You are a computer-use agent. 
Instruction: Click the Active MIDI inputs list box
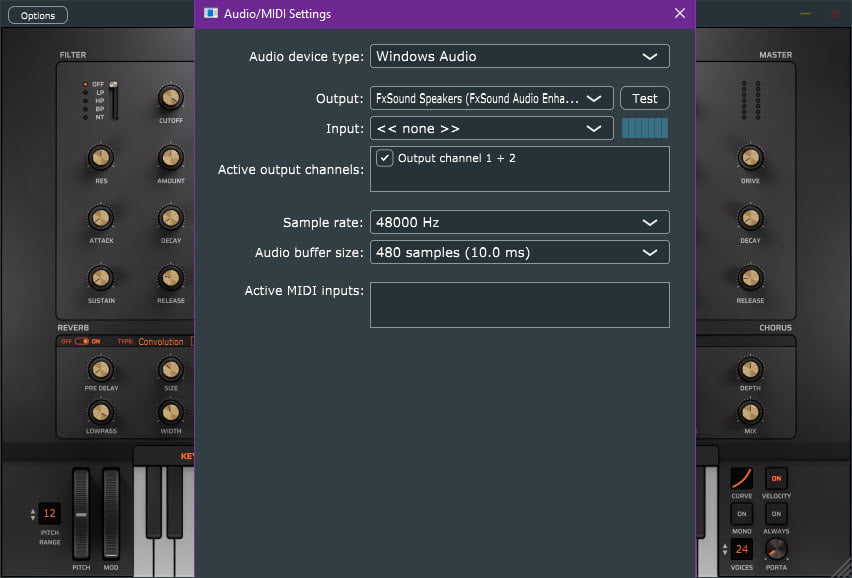click(519, 305)
